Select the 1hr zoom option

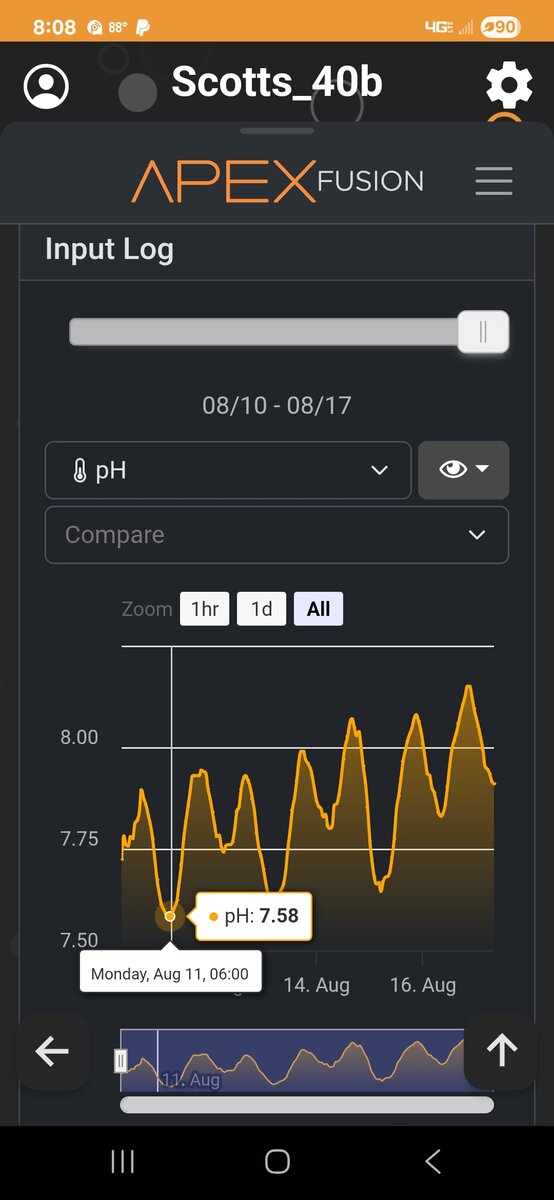click(205, 609)
